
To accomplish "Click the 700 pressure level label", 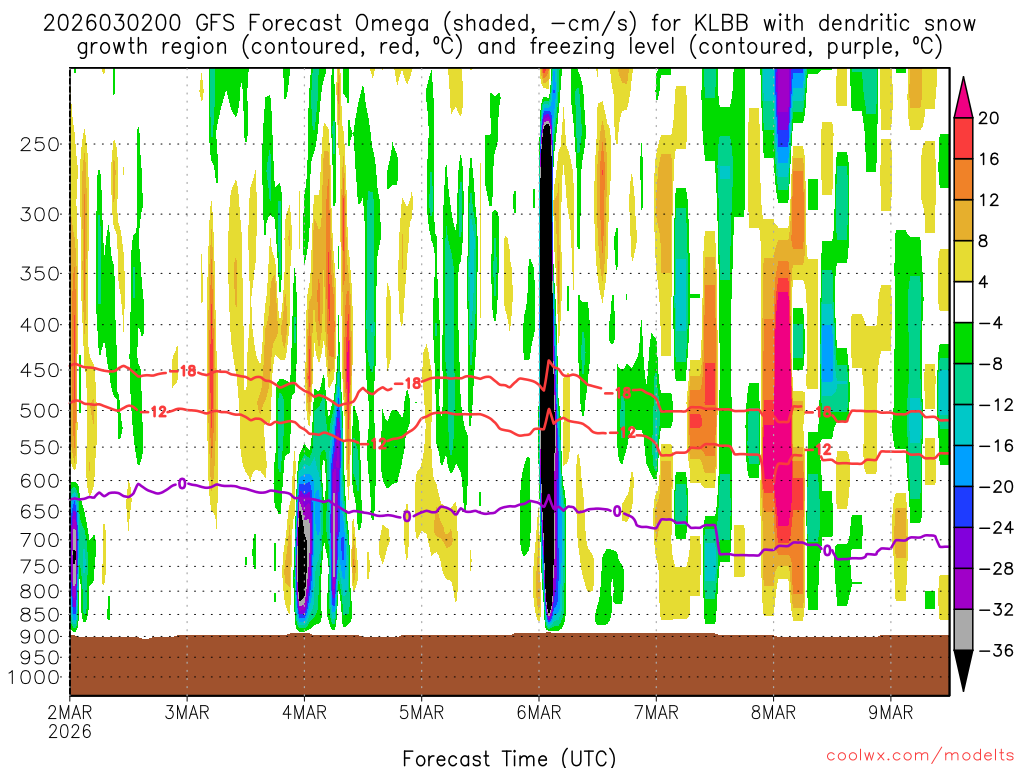I will (40, 540).
